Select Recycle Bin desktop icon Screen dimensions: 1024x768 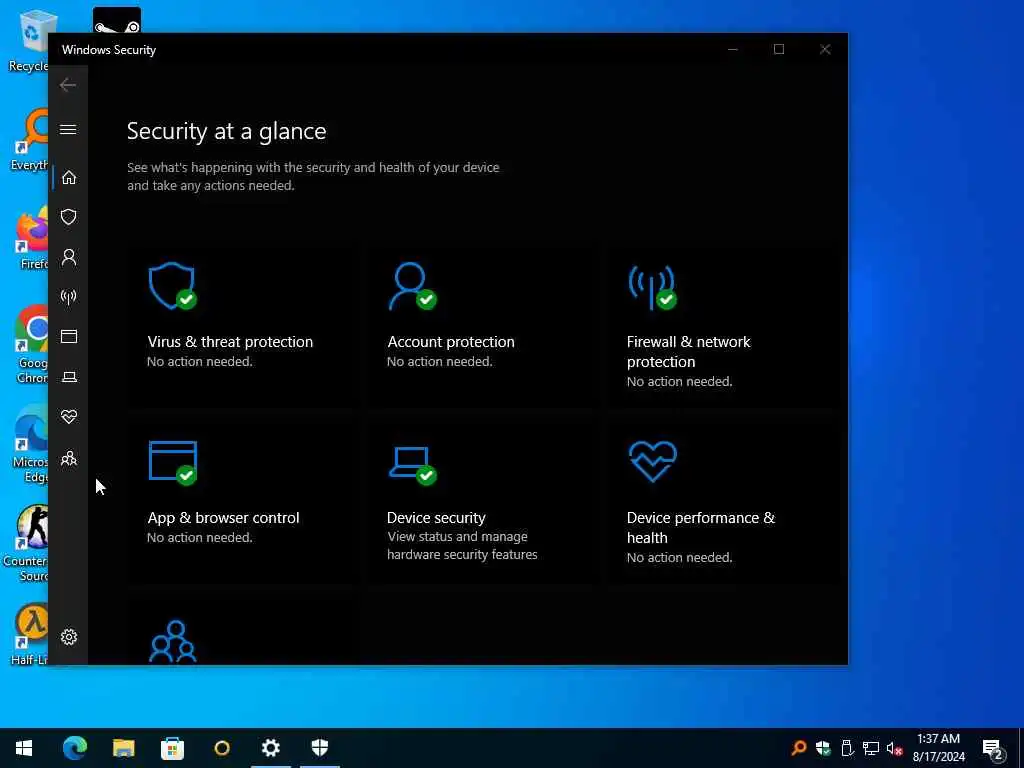[29, 40]
